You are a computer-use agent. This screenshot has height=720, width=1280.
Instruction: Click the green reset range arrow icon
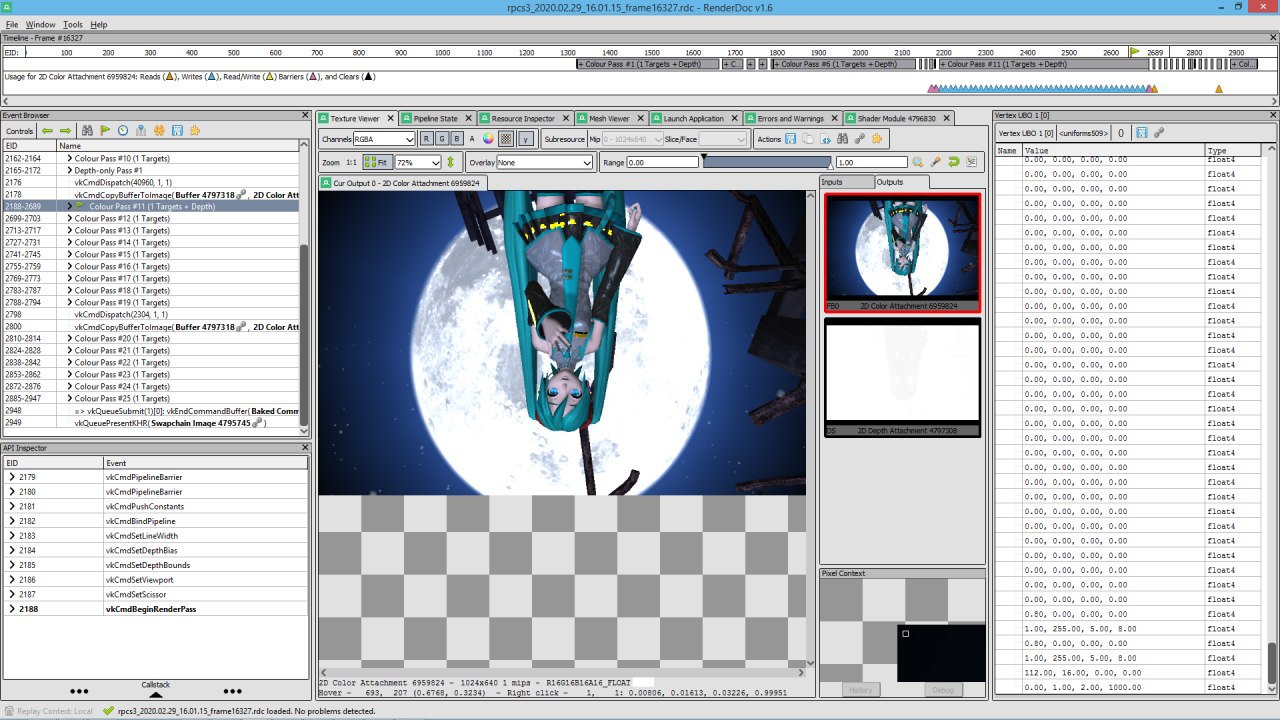coord(954,162)
